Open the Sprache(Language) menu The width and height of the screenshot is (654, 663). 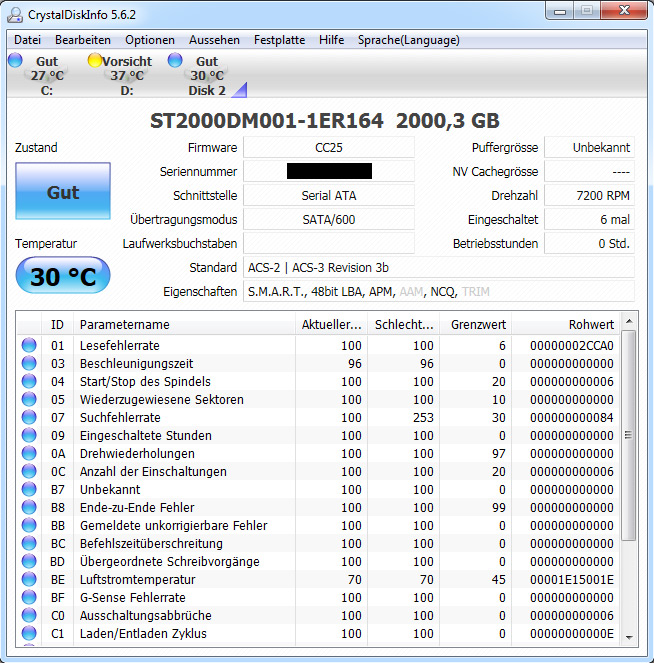[409, 40]
